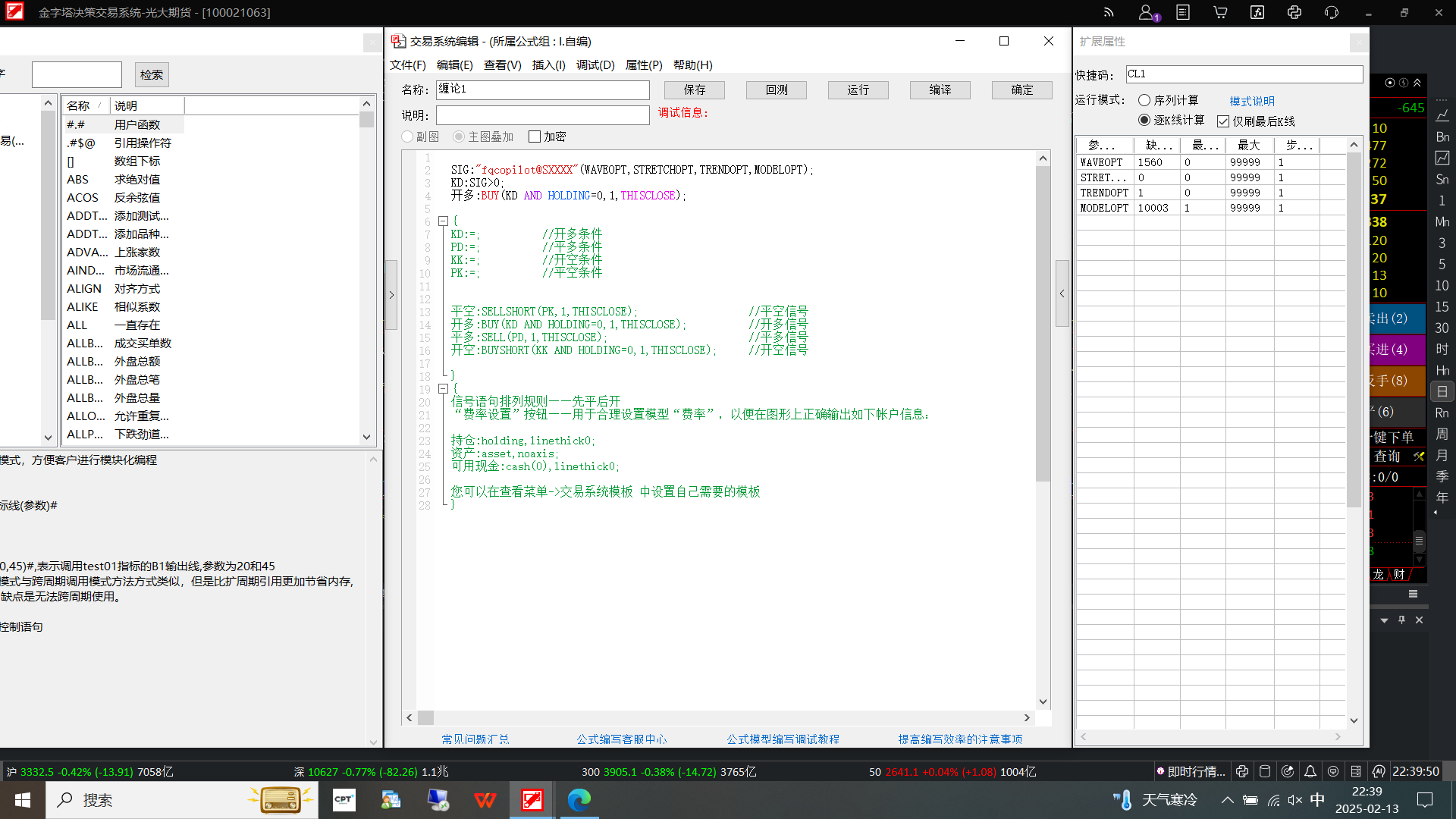Open the user account icon with badge
Viewport: 1456px width, 819px height.
pos(1148,12)
